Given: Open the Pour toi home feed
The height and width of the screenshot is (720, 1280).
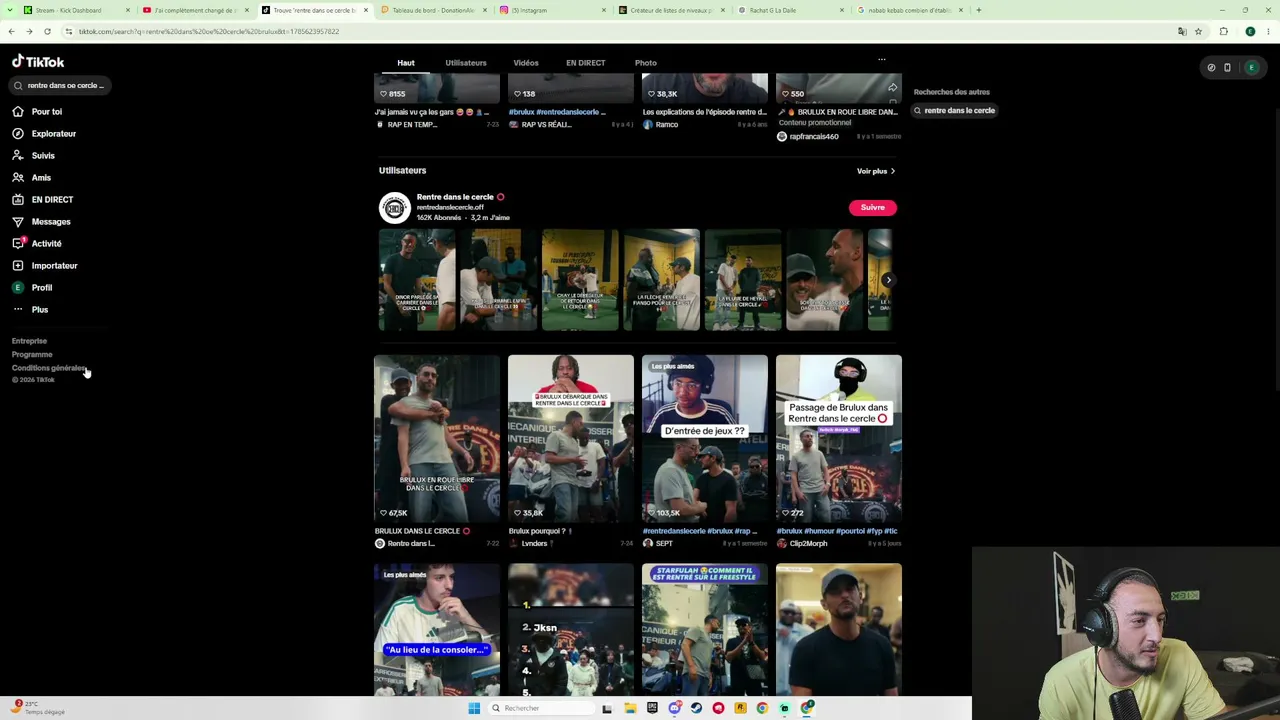Looking at the screenshot, I should (37, 111).
